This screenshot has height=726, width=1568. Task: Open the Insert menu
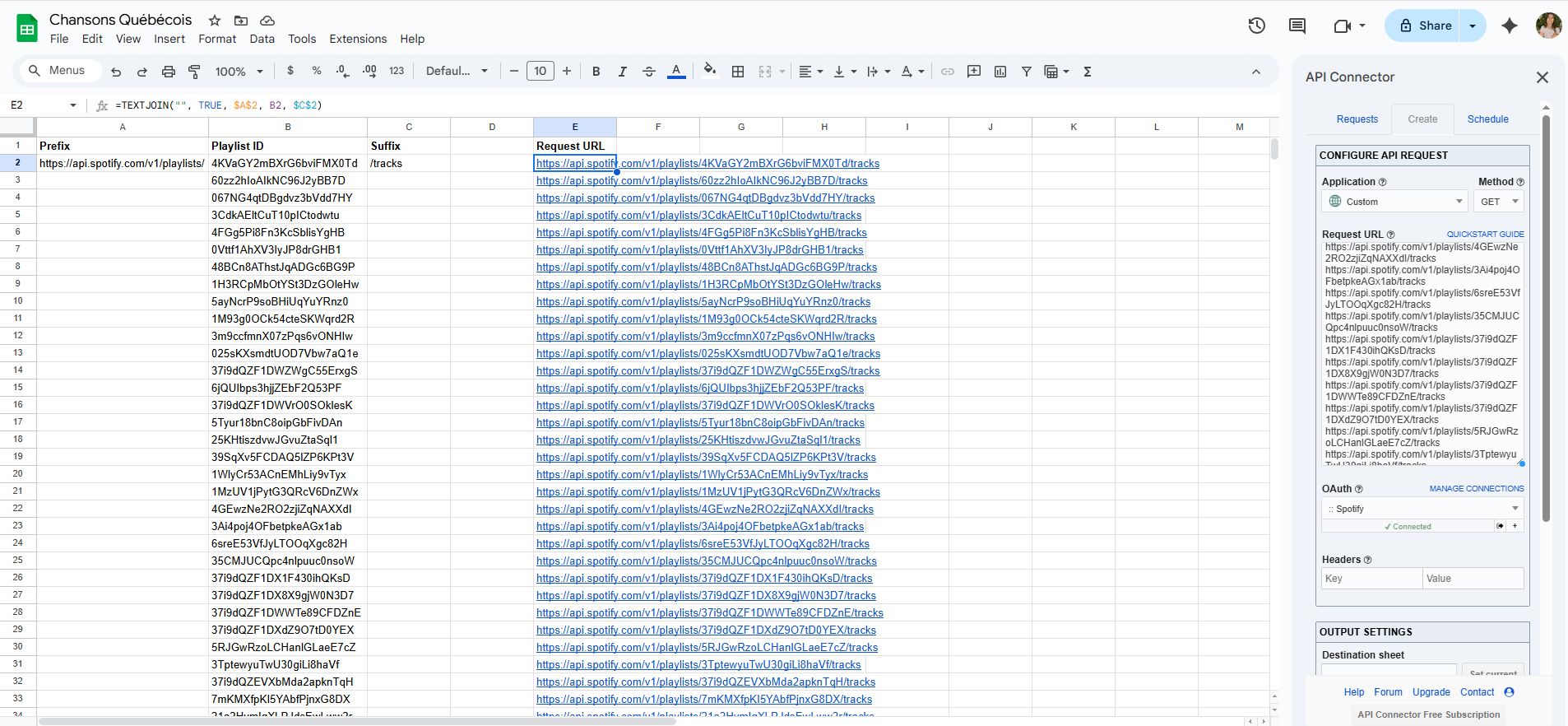click(x=169, y=39)
